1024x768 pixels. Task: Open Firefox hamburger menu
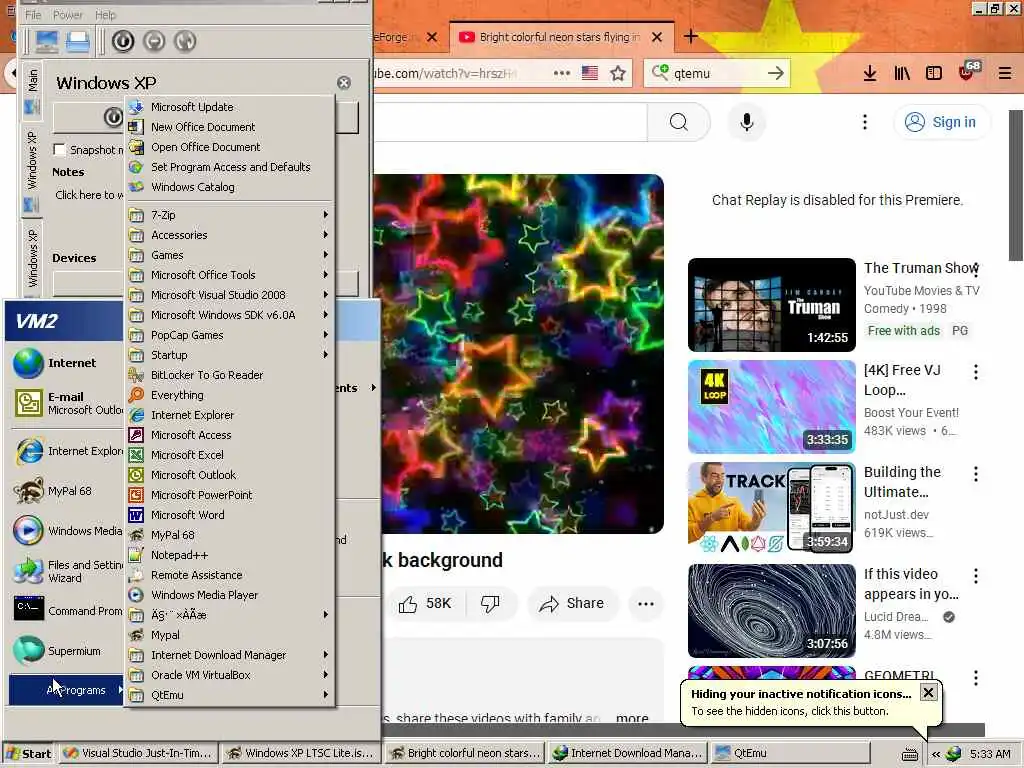tap(1004, 73)
